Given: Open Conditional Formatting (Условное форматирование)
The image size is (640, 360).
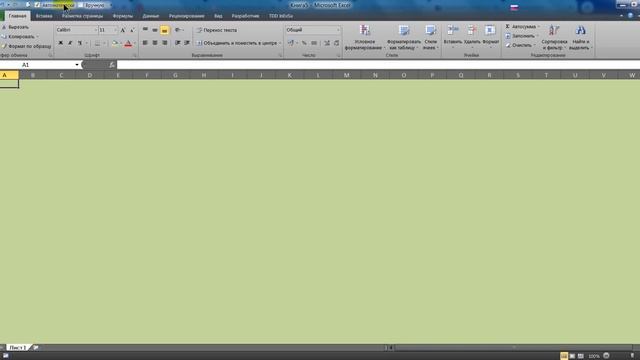Looking at the screenshot, I should coord(364,37).
